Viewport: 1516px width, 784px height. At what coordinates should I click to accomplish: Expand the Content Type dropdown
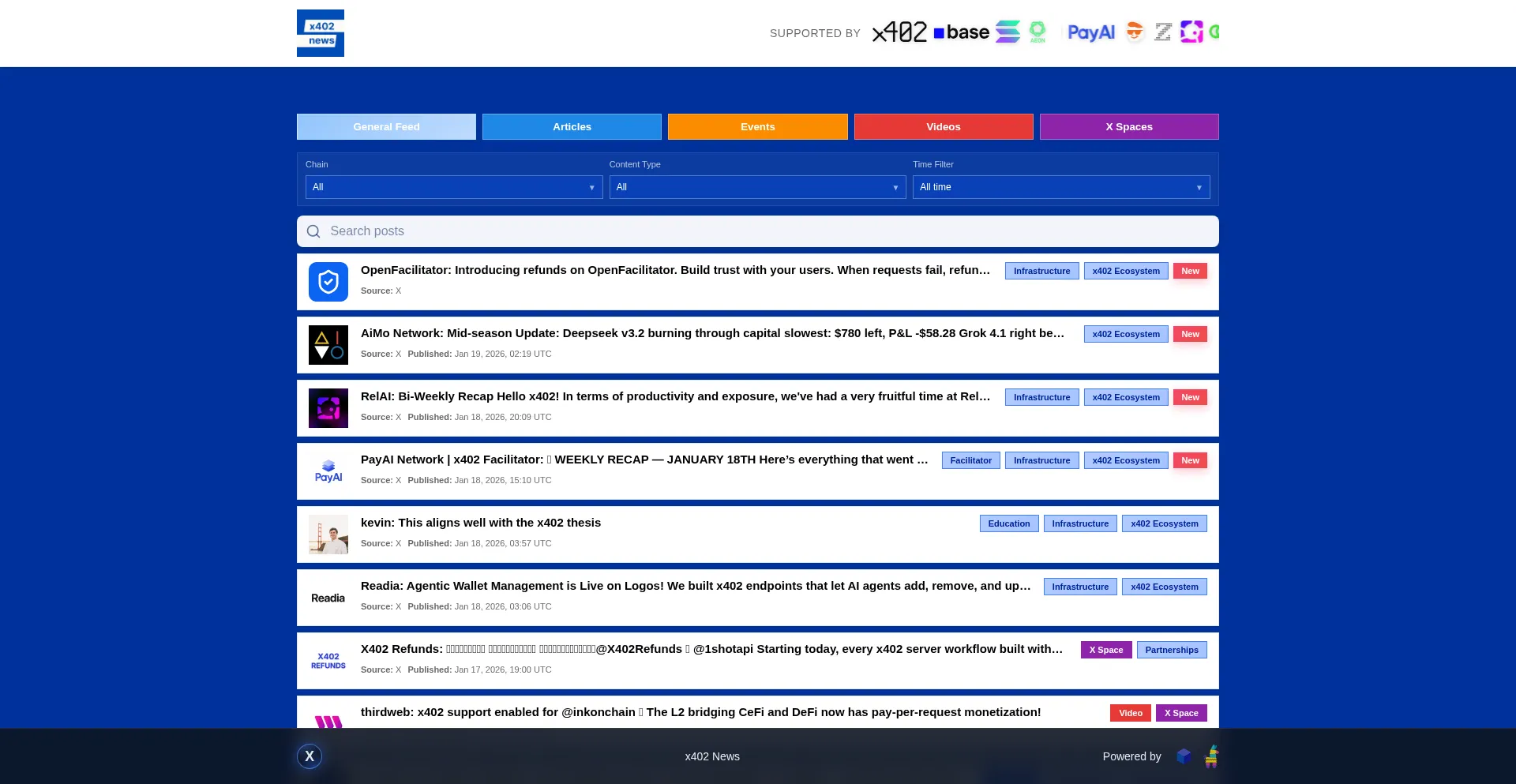757,187
